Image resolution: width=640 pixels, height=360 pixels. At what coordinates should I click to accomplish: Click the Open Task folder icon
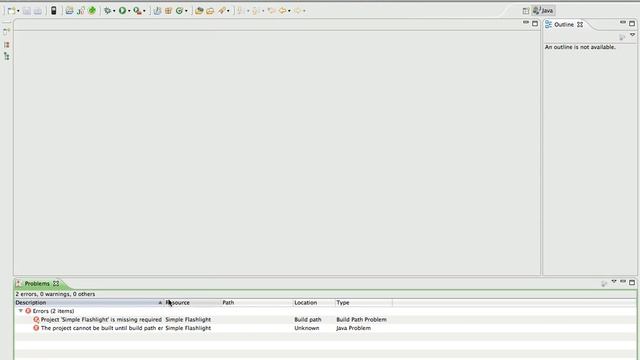click(x=210, y=11)
